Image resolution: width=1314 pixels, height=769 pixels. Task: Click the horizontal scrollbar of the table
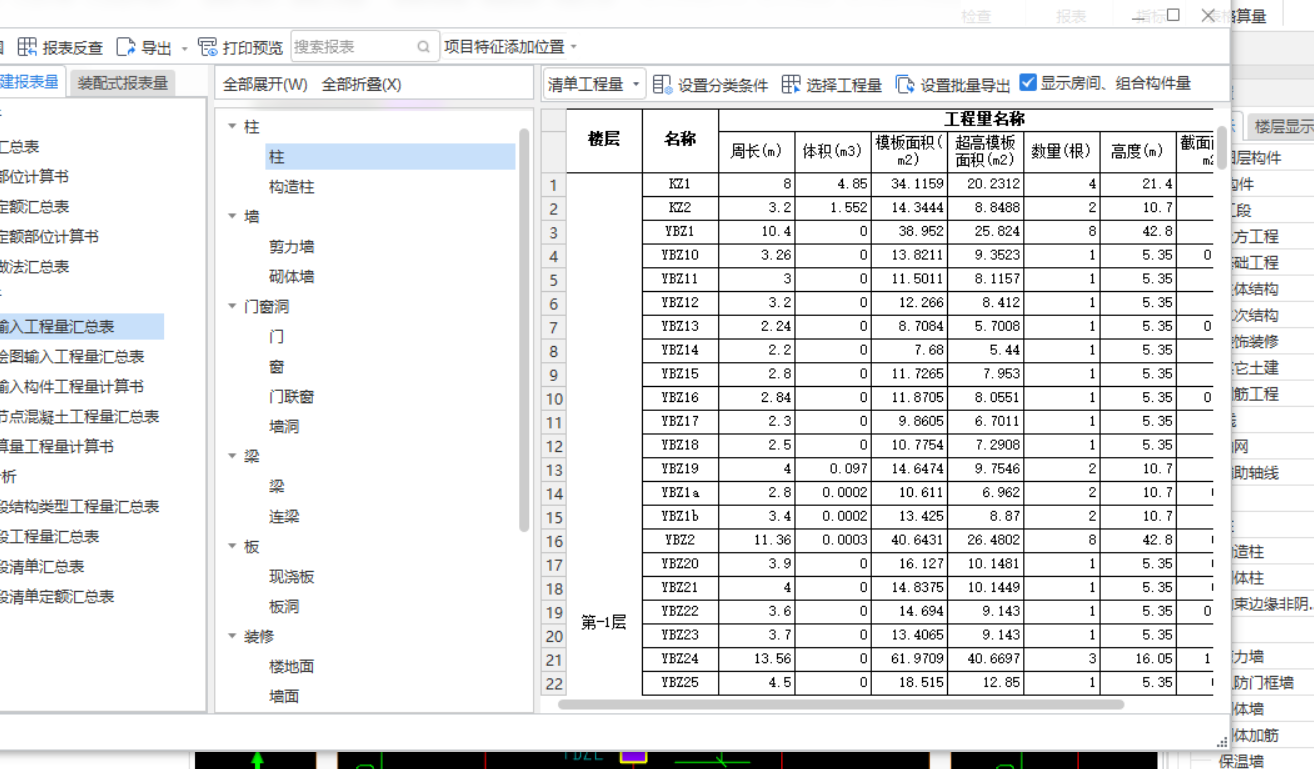[841, 704]
